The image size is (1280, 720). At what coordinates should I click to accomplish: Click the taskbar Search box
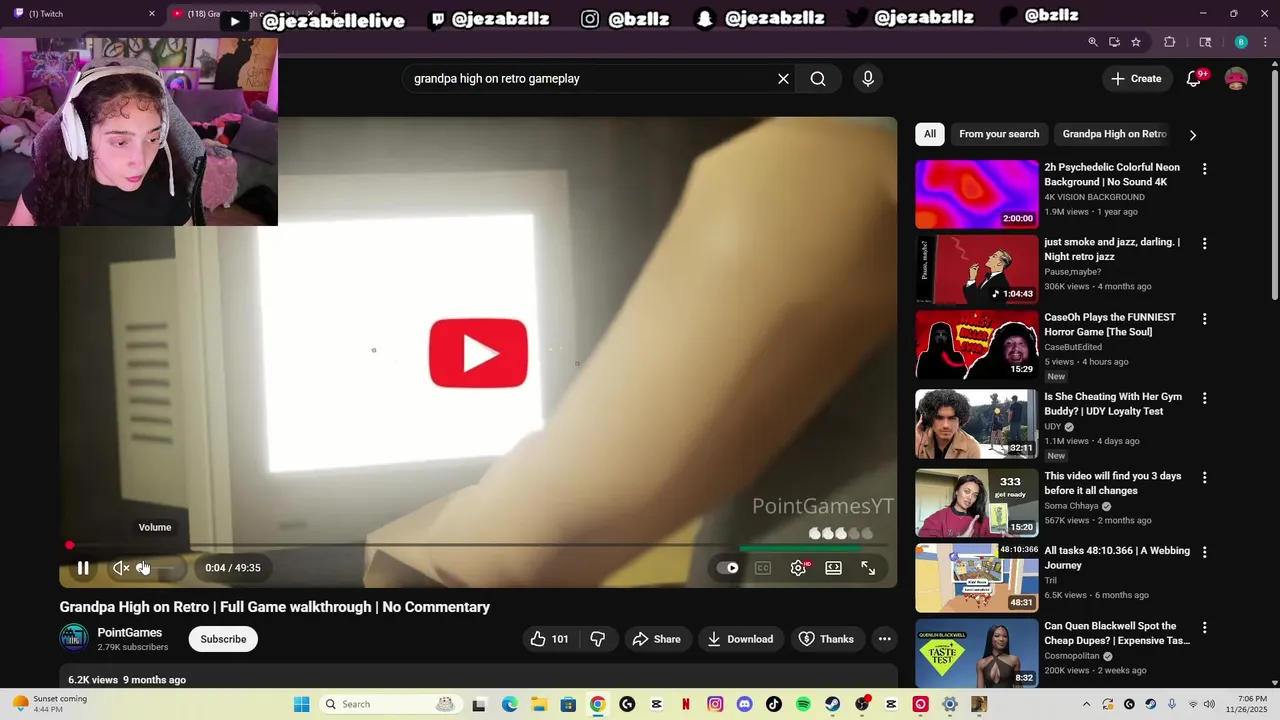click(390, 704)
